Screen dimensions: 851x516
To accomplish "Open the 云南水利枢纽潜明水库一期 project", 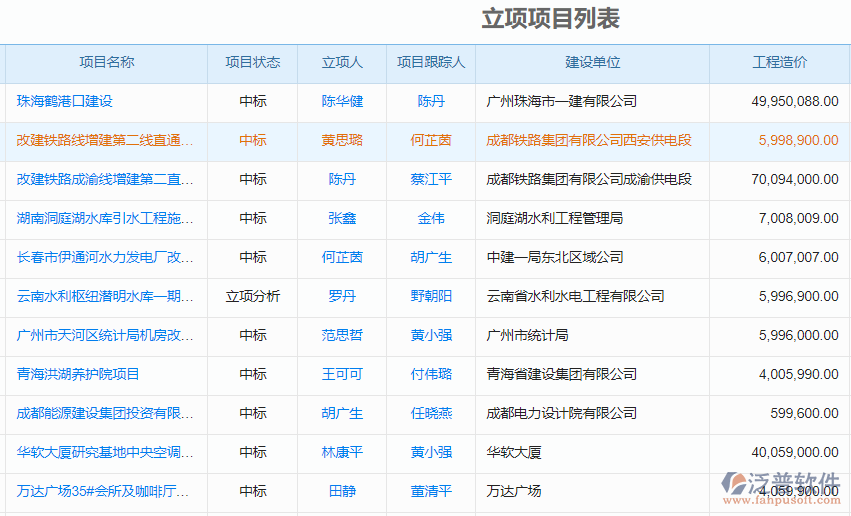I will pyautogui.click(x=105, y=296).
